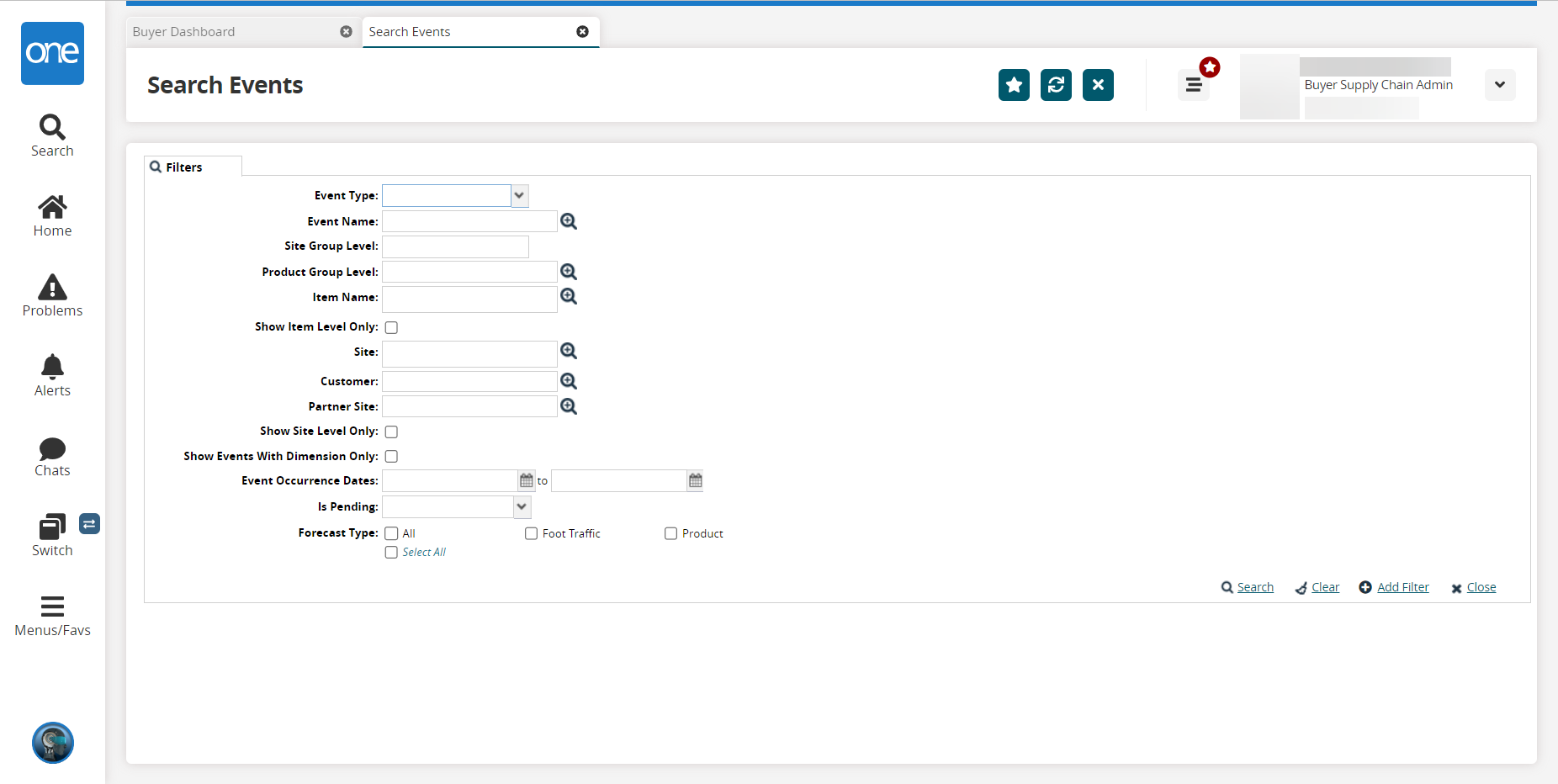This screenshot has height=784, width=1558.
Task: Open Menus/Favs hamburger icon
Action: pyautogui.click(x=52, y=607)
